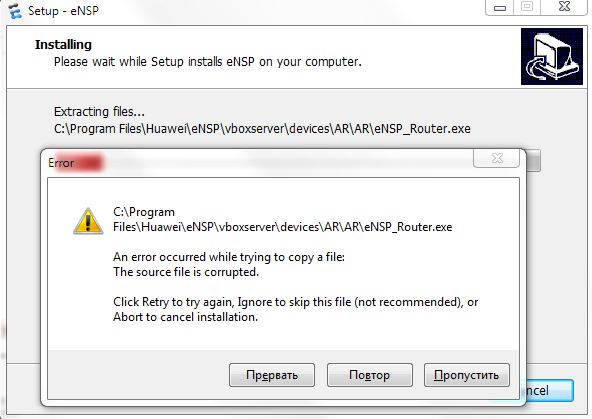Click the Extracting files status label

99,112
